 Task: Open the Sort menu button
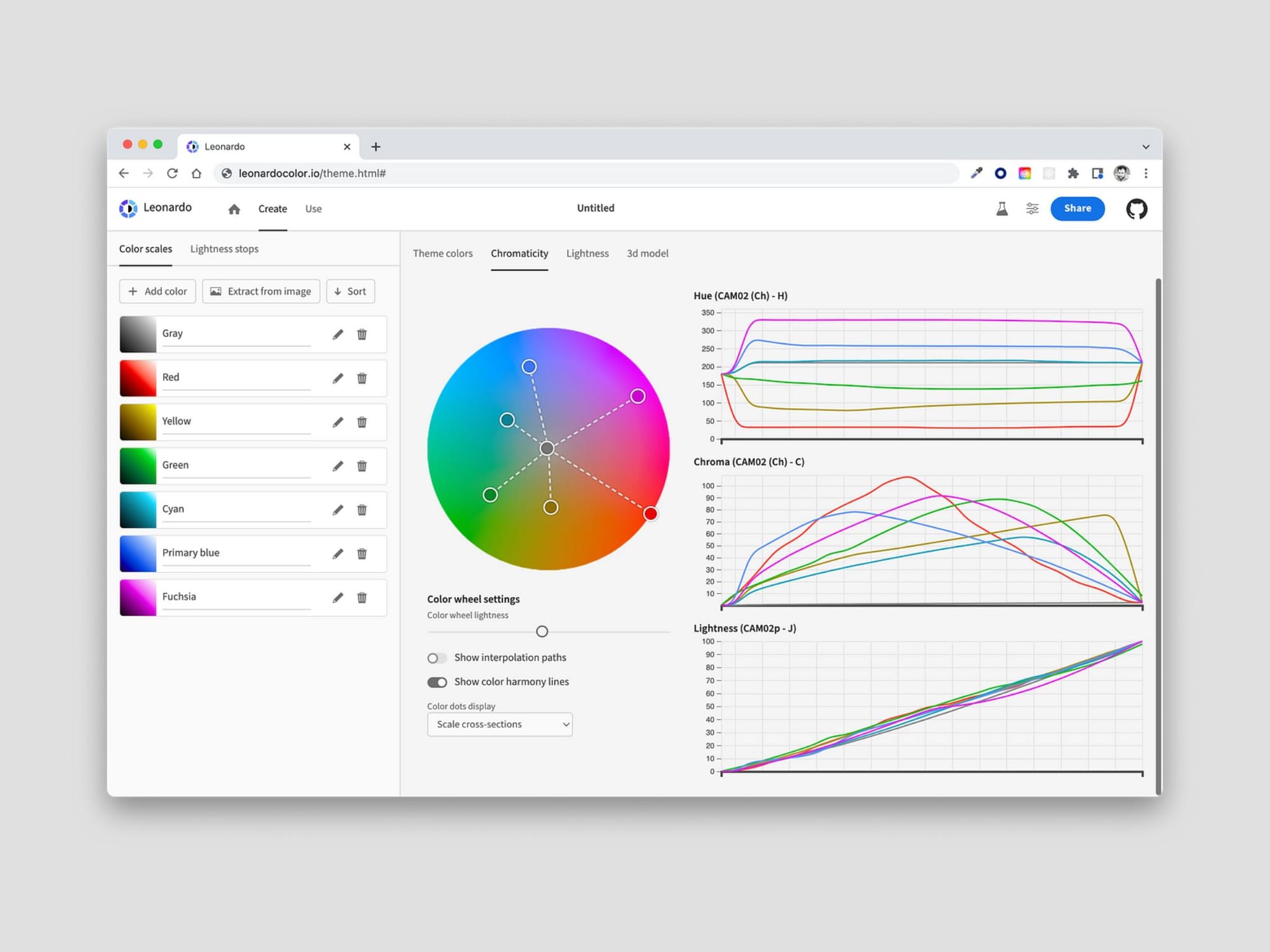tap(351, 291)
